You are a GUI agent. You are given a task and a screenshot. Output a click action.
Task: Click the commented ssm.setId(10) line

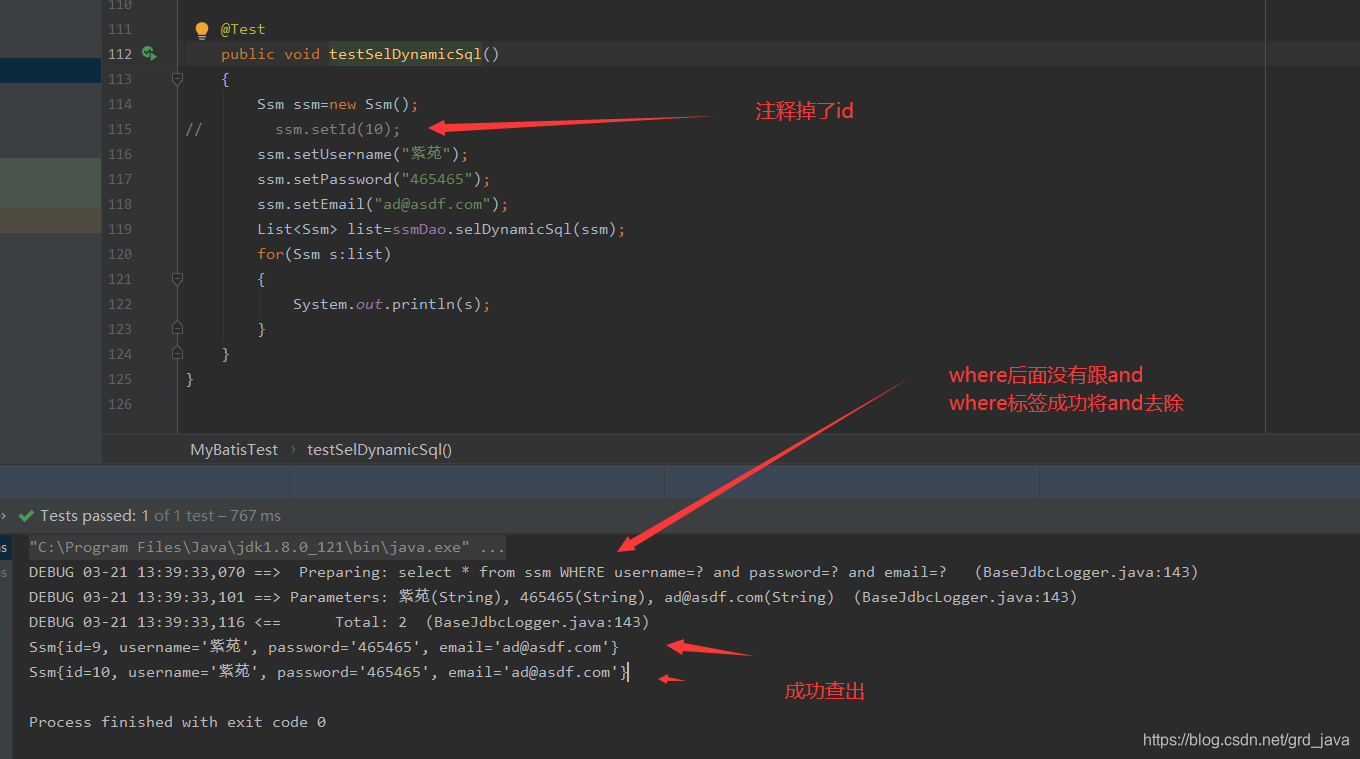tap(337, 129)
